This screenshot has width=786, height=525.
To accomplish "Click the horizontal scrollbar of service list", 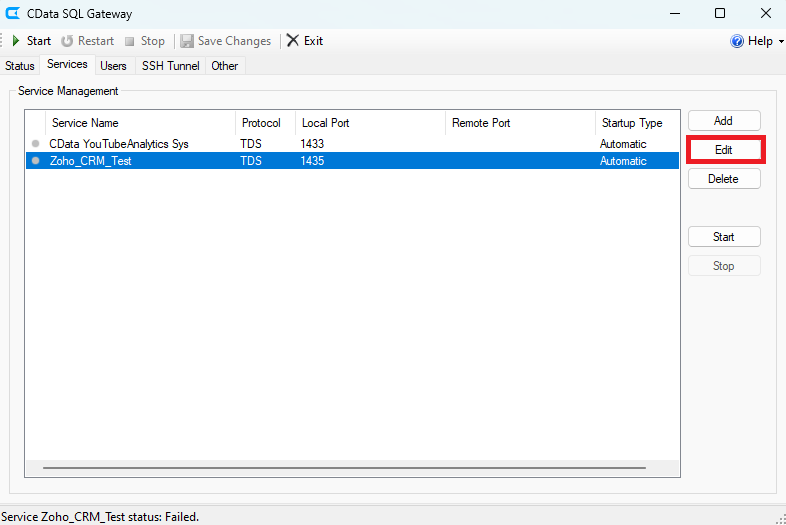I will (345, 468).
